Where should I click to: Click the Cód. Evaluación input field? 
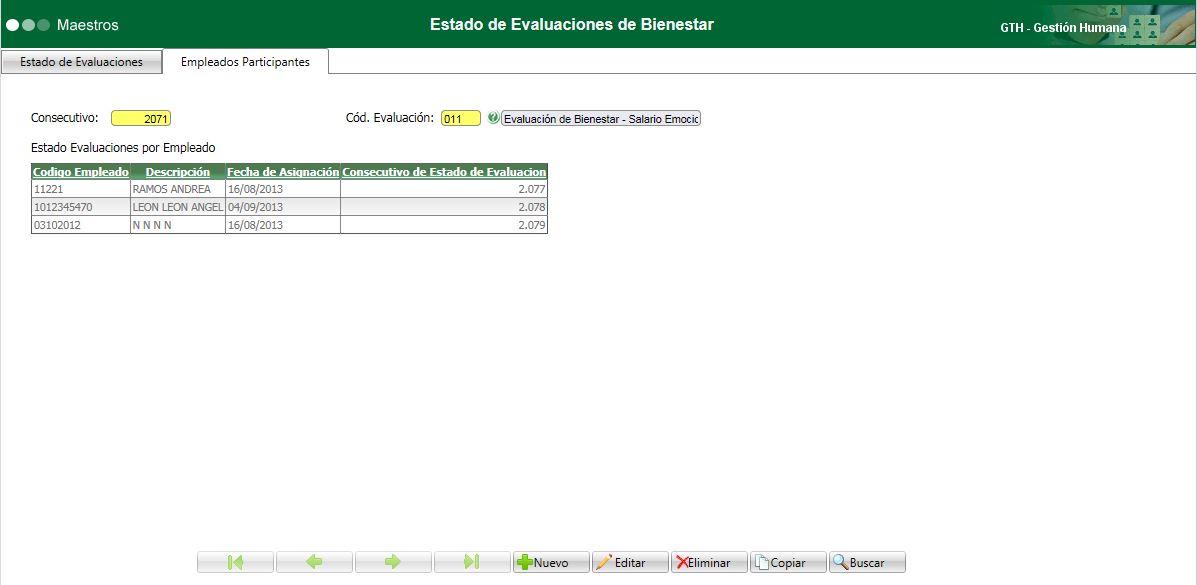[459, 117]
